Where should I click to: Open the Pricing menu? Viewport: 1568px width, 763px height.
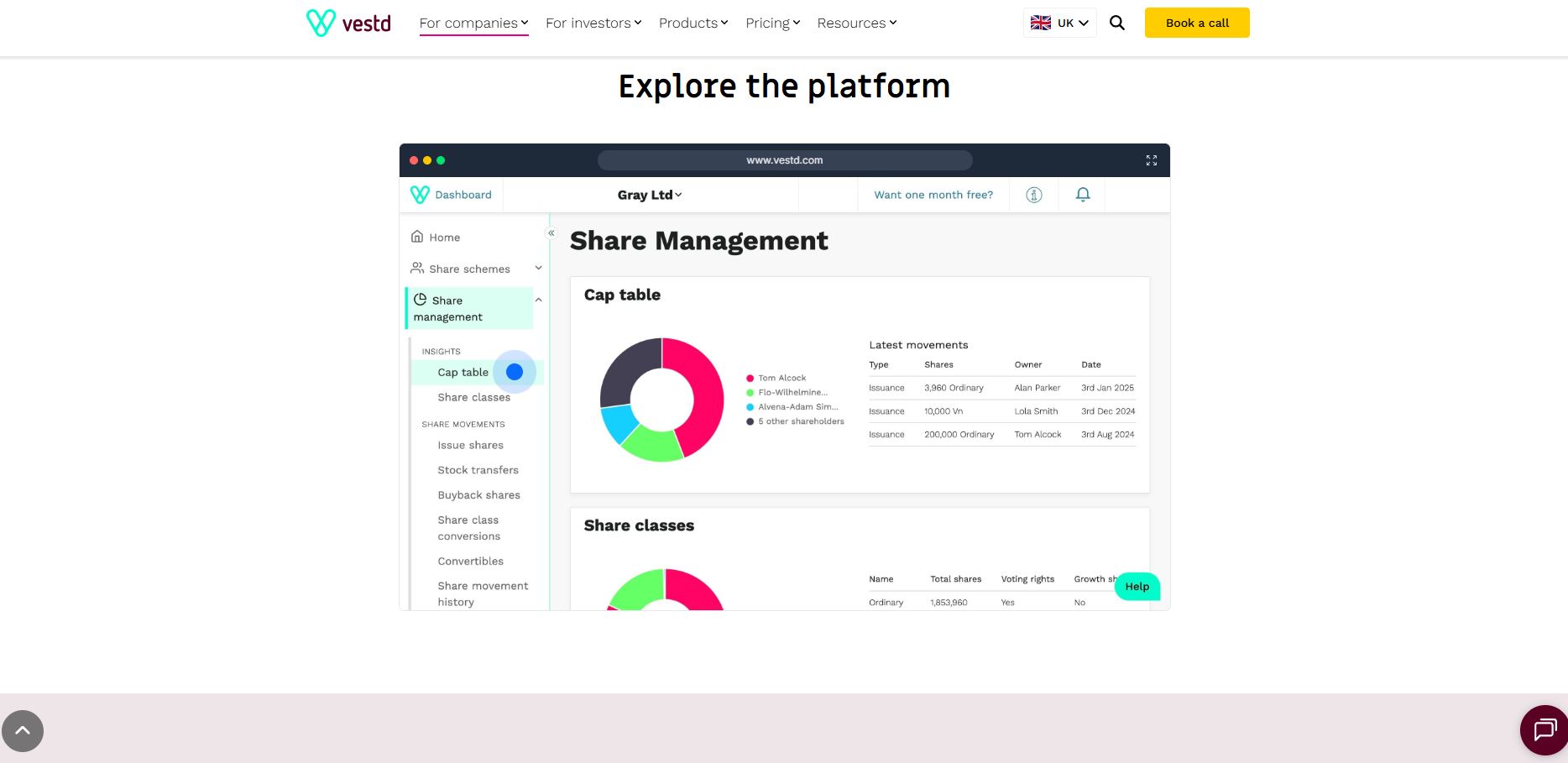(x=773, y=23)
